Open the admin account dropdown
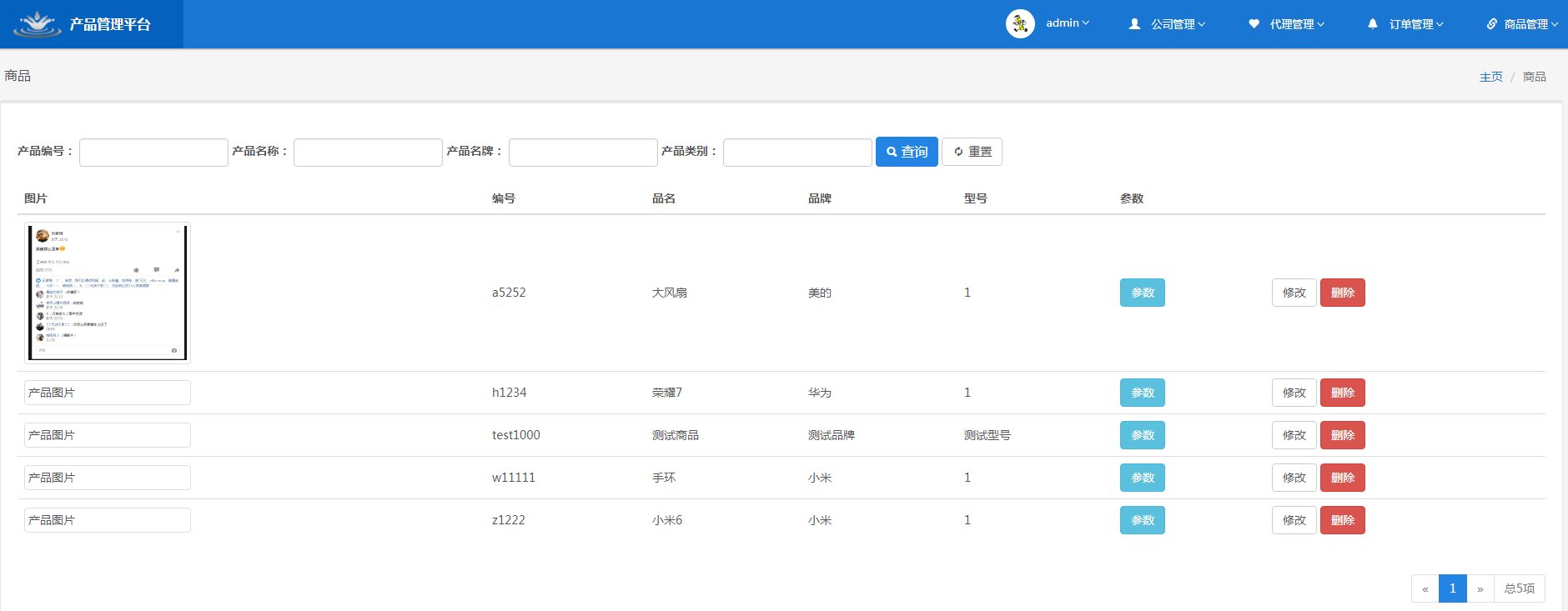 [1068, 23]
